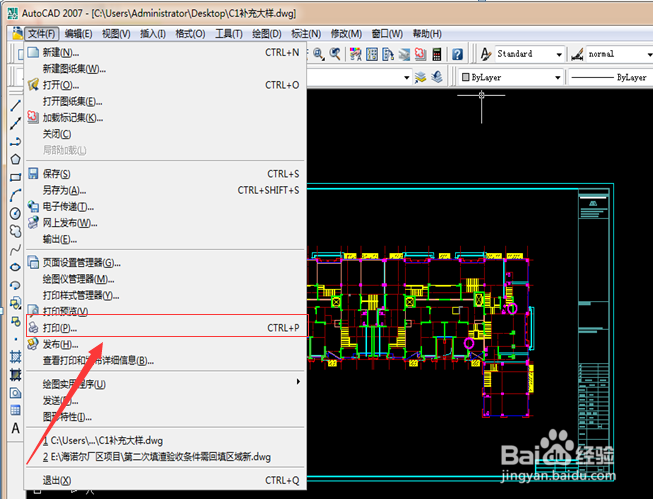Screen dimensions: 653x499
Task: Open the Sheet Set Manager icon
Action: click(x=404, y=54)
